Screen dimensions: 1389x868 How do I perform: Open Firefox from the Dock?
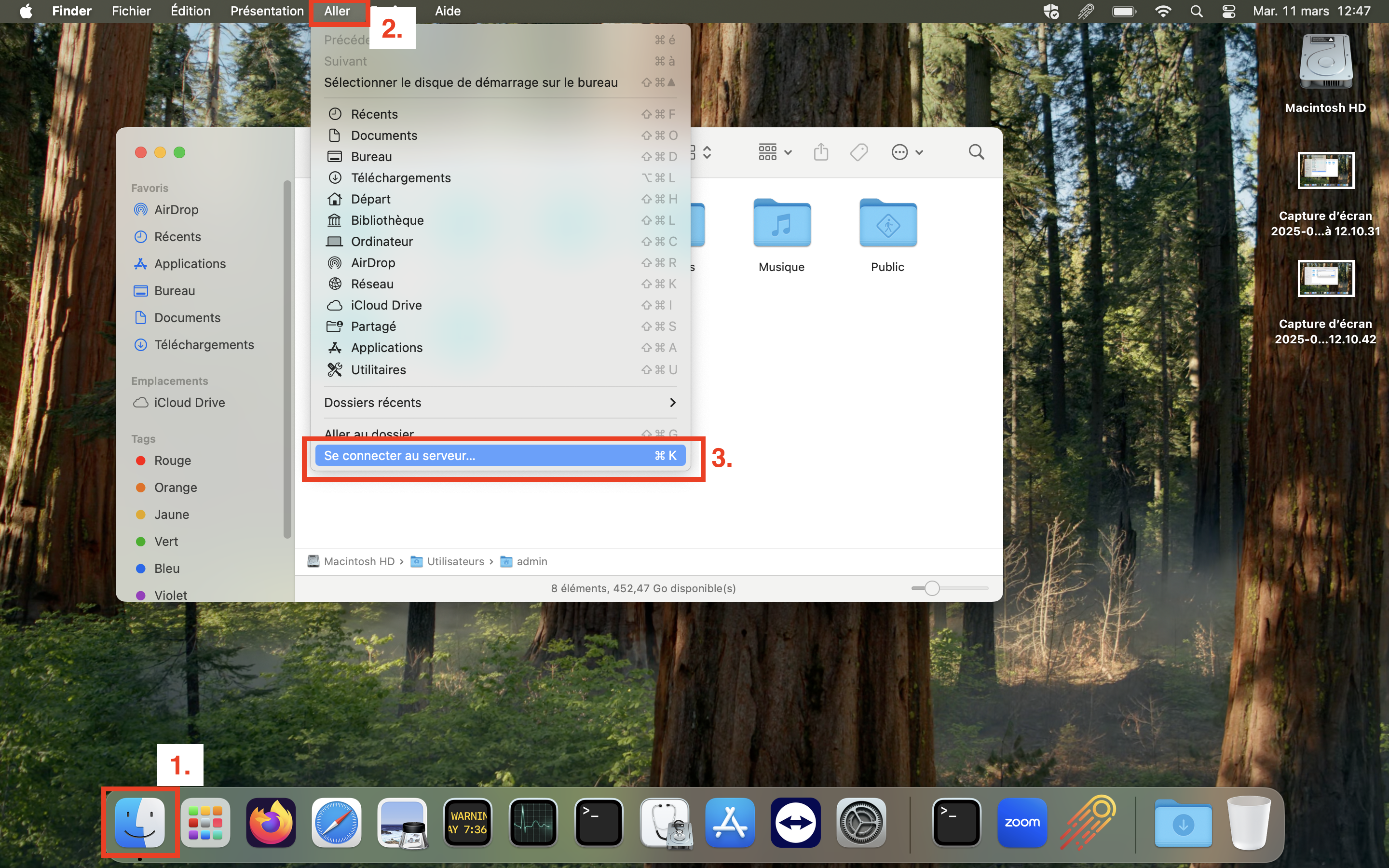click(x=271, y=822)
